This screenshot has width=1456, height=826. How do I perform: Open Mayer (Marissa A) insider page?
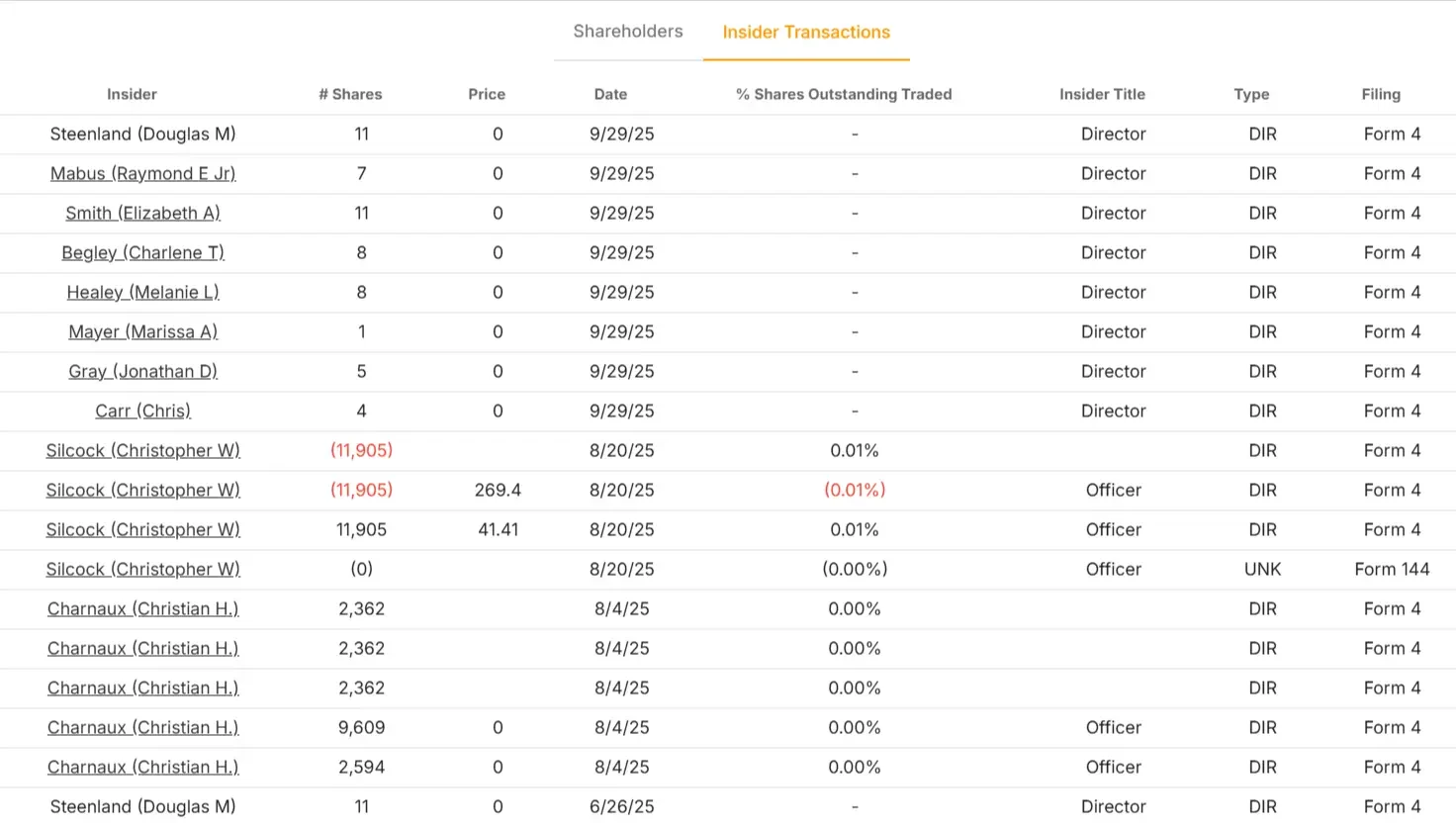pyautogui.click(x=142, y=331)
